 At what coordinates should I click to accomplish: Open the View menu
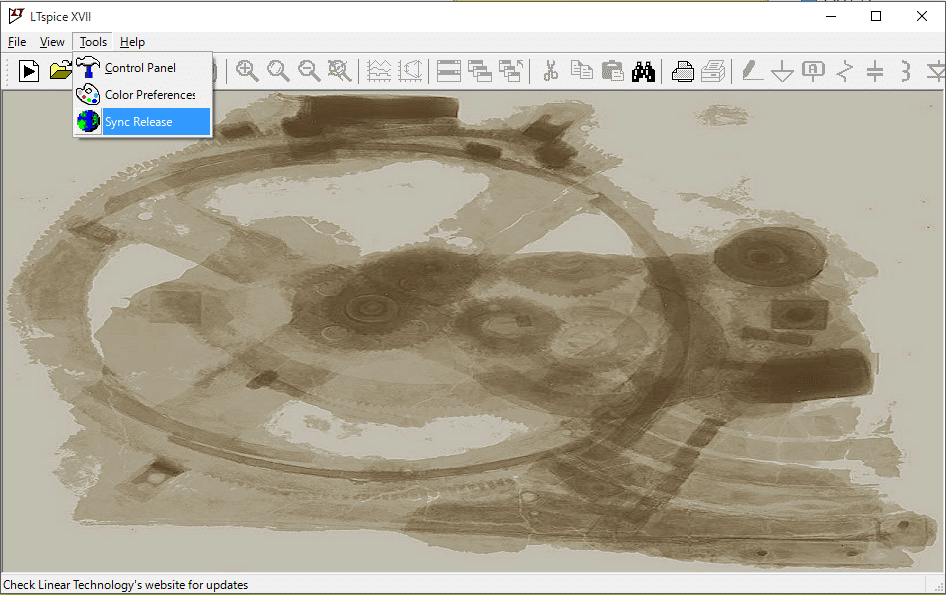(x=52, y=42)
